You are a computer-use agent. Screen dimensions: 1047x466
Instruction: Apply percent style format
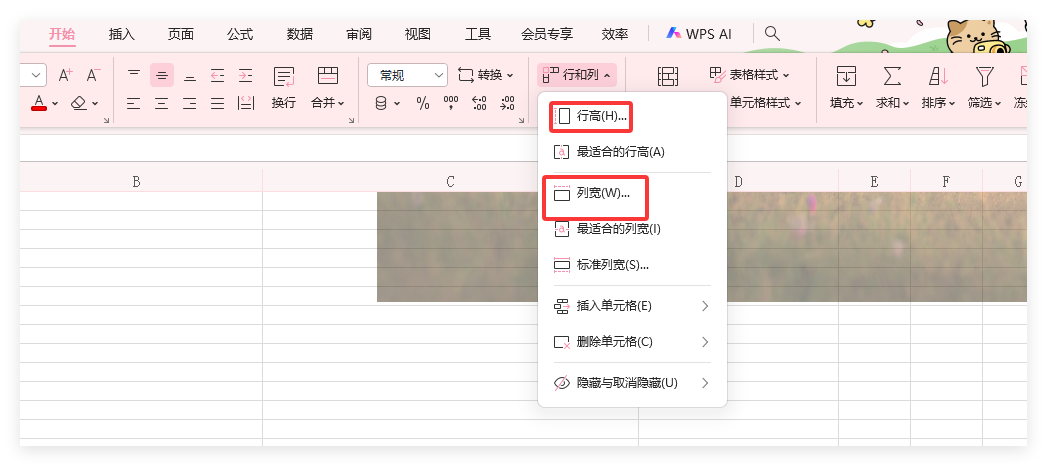[x=423, y=103]
